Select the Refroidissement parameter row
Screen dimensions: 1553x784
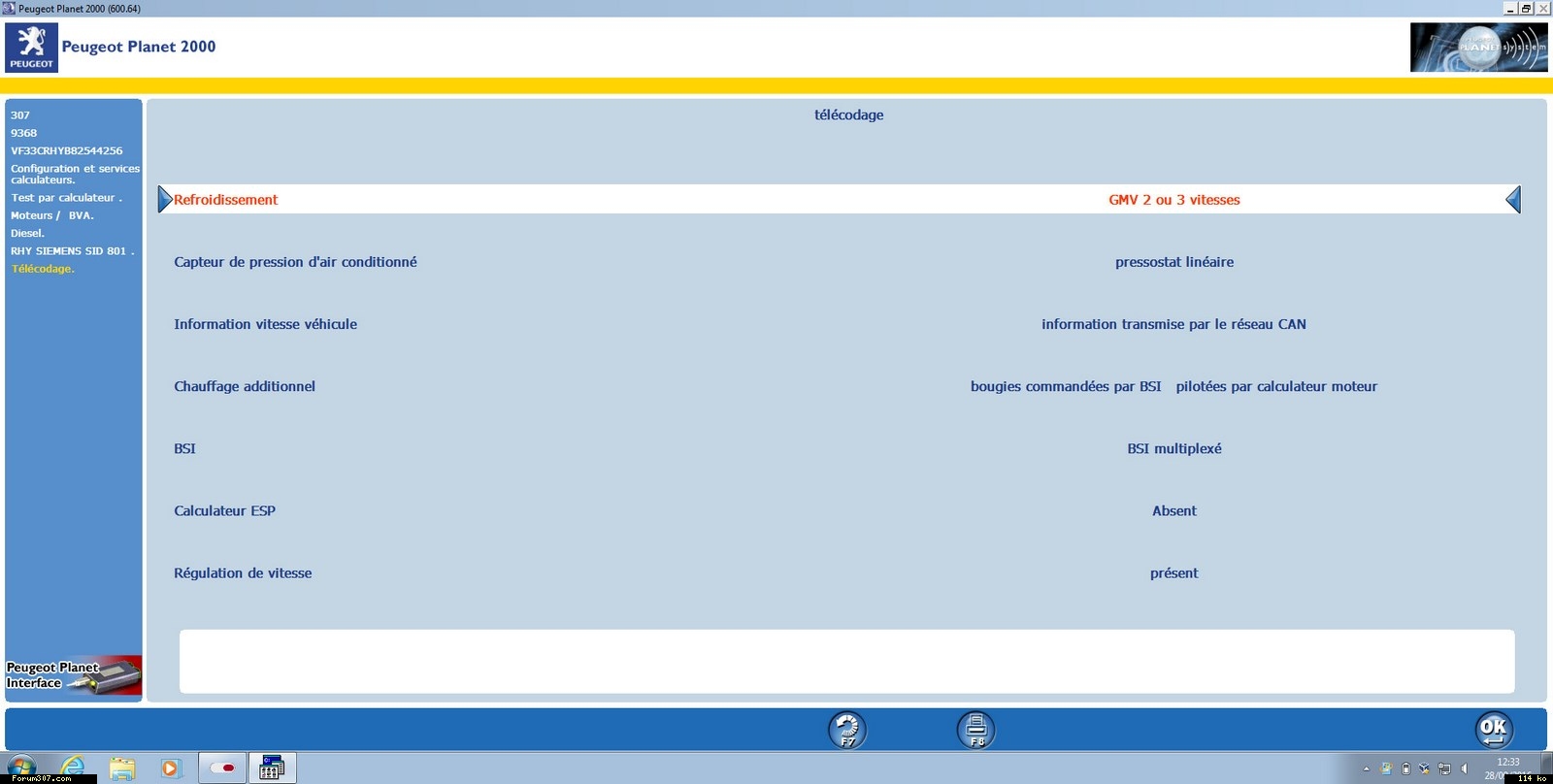[225, 200]
